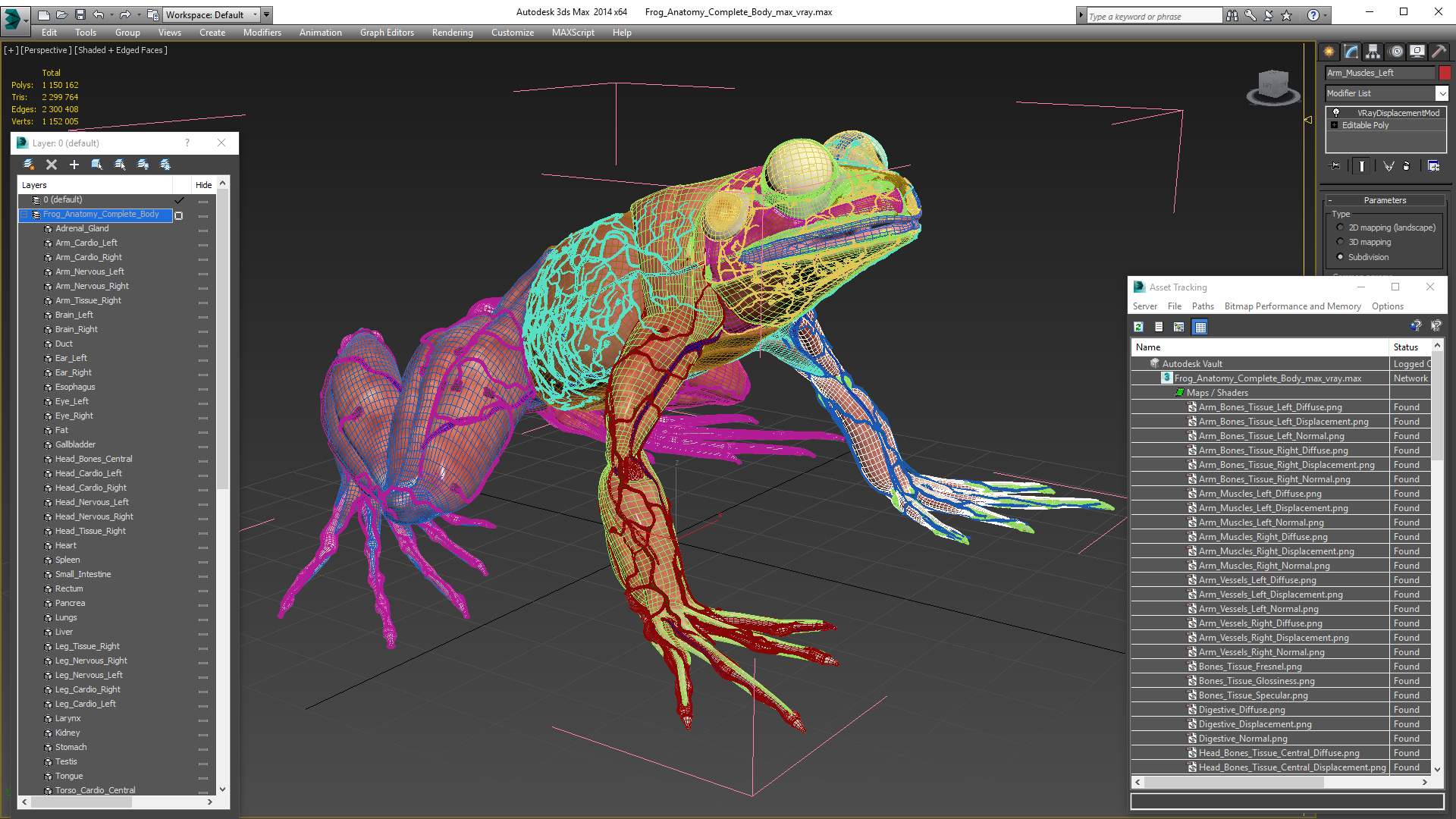Open the Rendering menu

coord(452,33)
